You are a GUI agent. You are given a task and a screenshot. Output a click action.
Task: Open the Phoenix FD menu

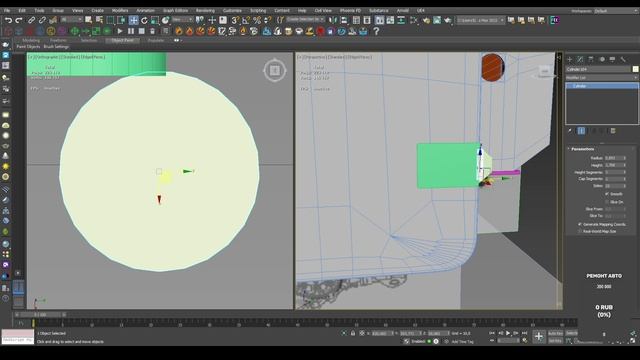click(350, 11)
